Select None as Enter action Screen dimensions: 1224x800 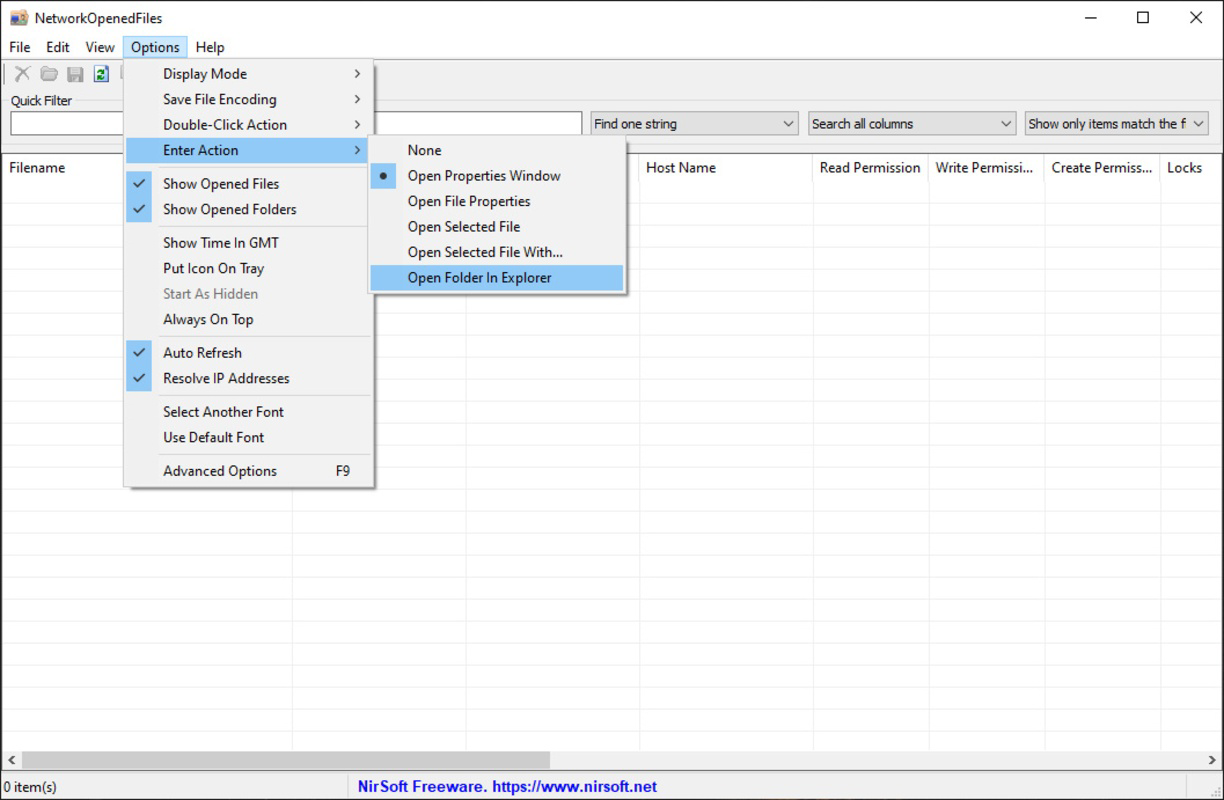pyautogui.click(x=496, y=150)
